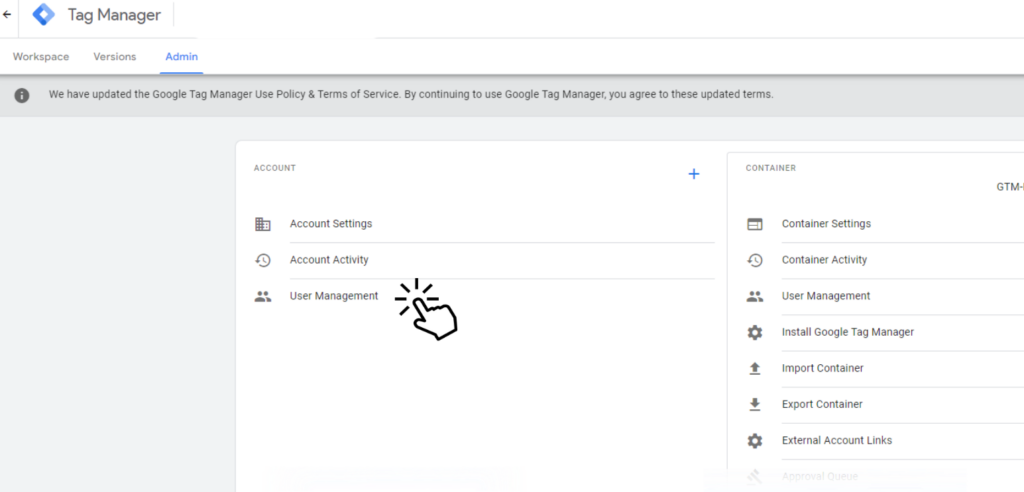
Task: Click the Container Settings window icon
Action: tap(754, 224)
